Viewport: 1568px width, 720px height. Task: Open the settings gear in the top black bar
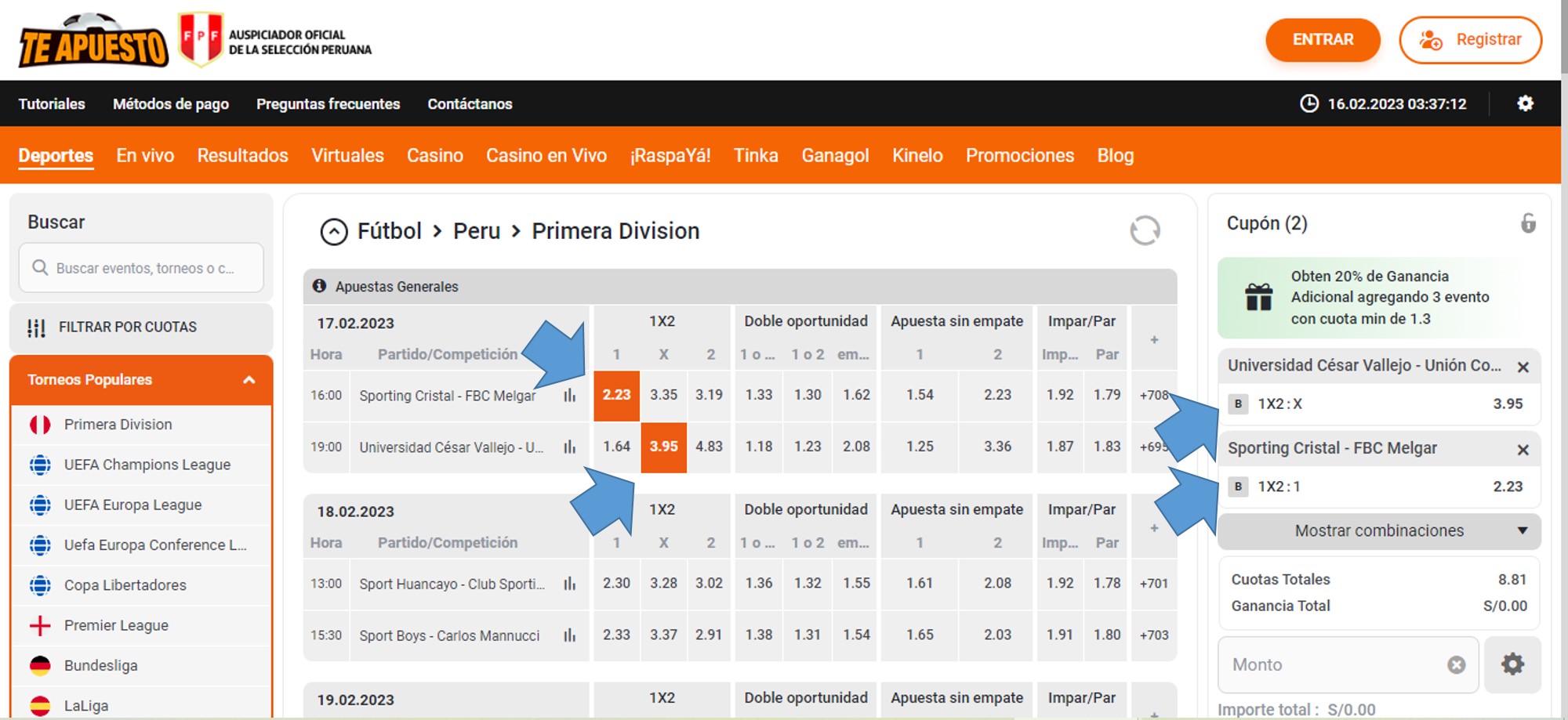(1525, 103)
